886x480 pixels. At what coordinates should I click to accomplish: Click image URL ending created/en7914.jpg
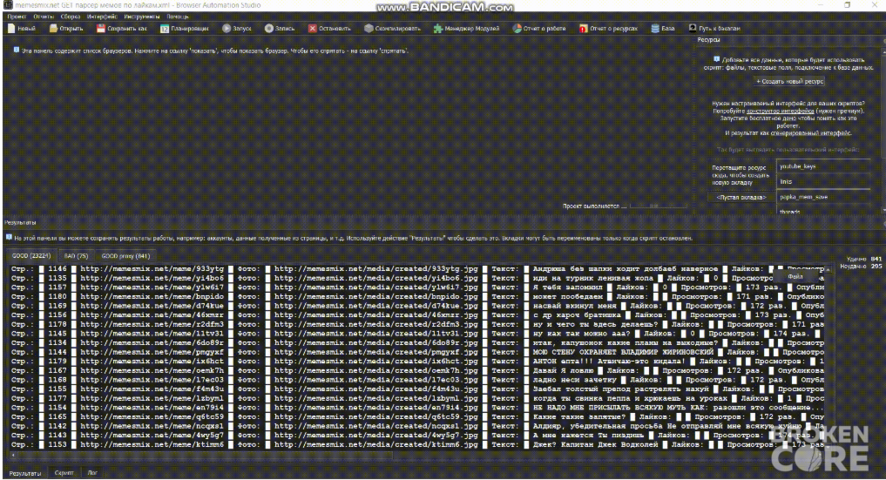tap(376, 408)
